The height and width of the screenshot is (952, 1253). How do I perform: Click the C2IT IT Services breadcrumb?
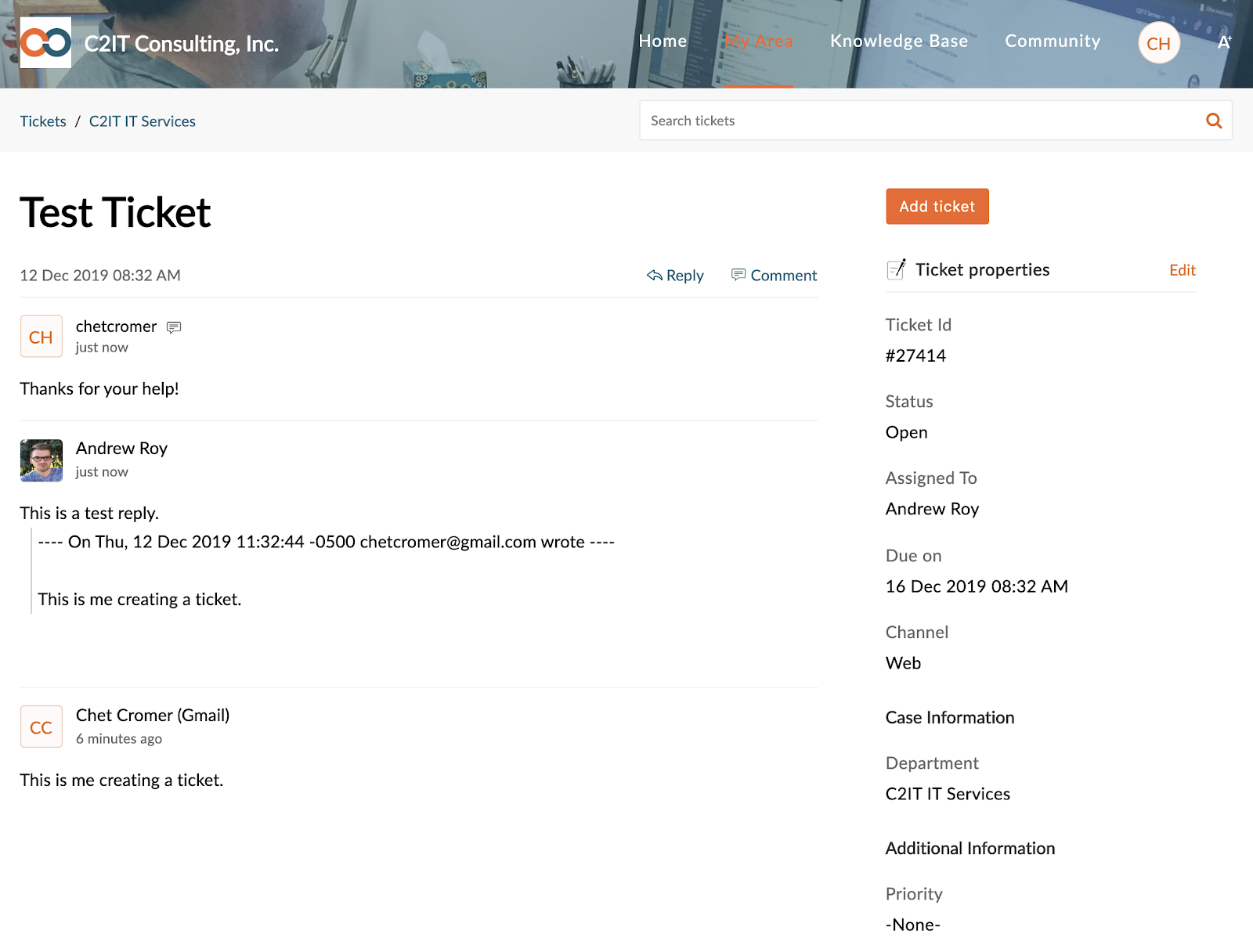pos(143,121)
